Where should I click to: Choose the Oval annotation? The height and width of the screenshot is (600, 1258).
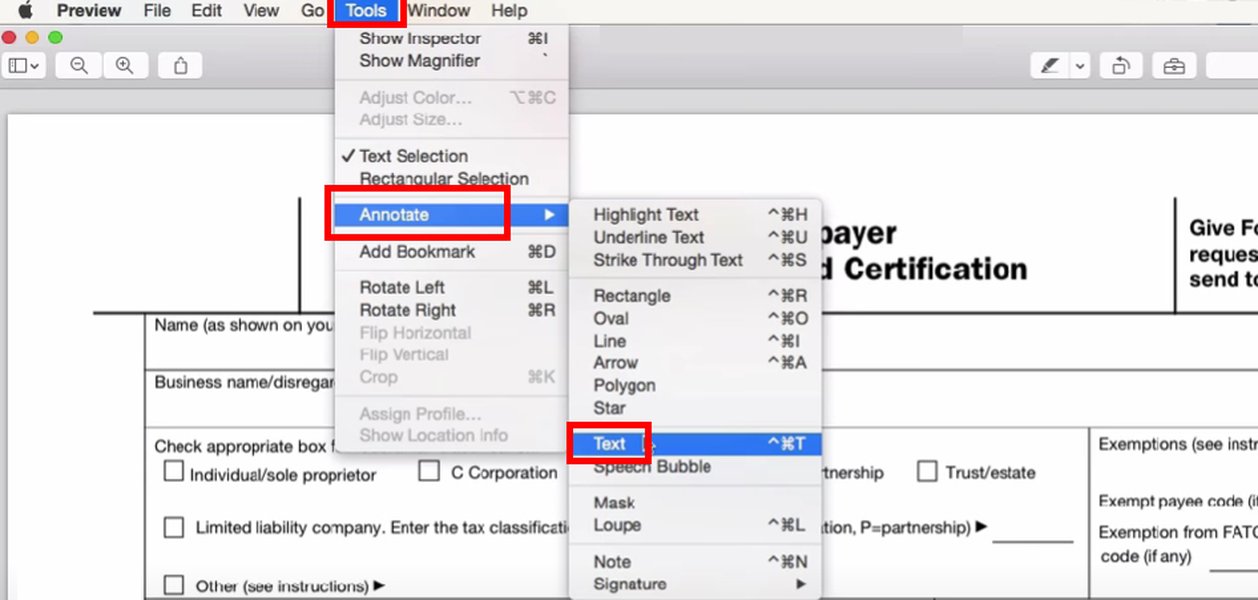point(695,319)
